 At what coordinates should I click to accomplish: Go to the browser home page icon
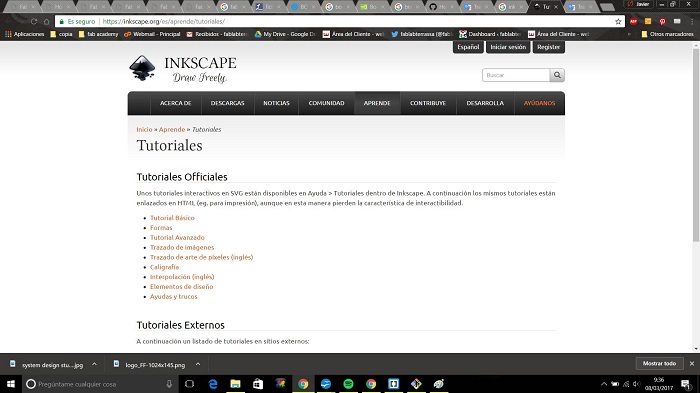click(x=46, y=21)
